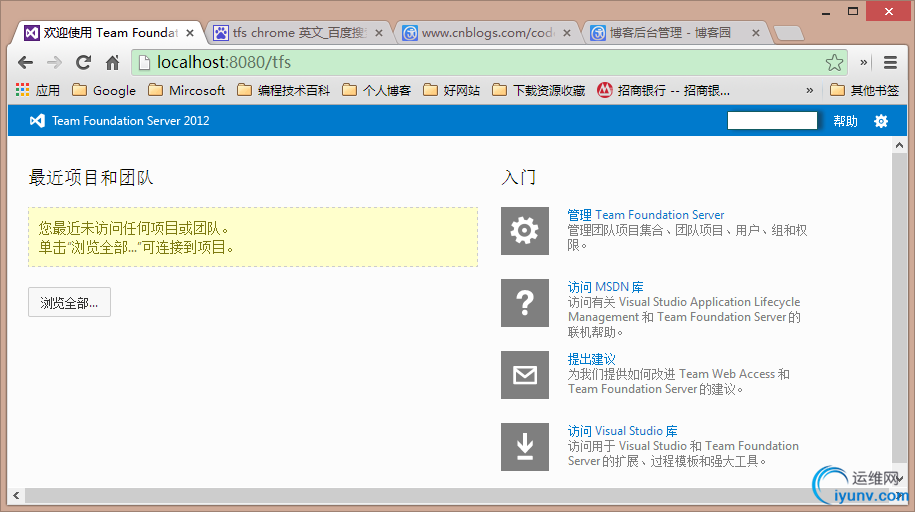The image size is (915, 512).
Task: Click the envelope suggestion tile
Action: (x=525, y=375)
